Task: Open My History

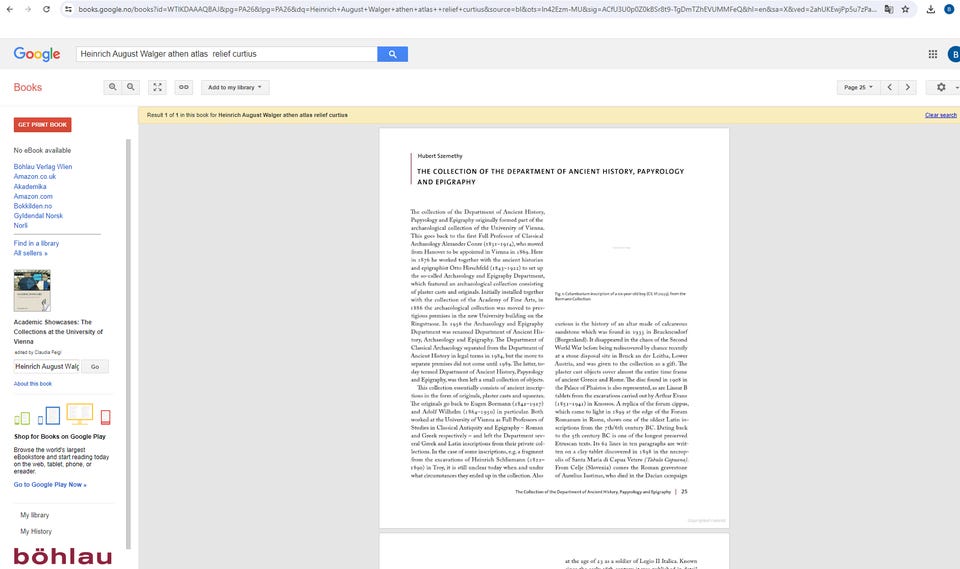Action: pos(36,531)
